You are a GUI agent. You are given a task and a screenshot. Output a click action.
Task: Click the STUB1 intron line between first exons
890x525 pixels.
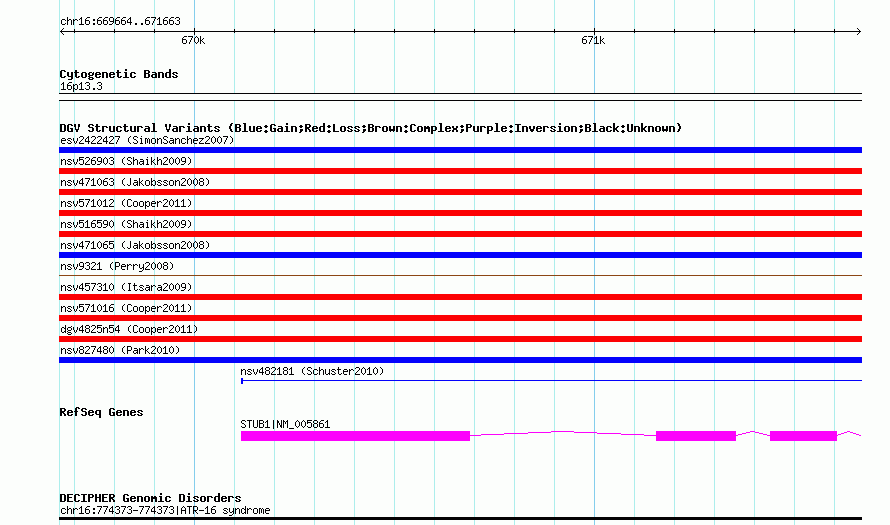pyautogui.click(x=563, y=433)
